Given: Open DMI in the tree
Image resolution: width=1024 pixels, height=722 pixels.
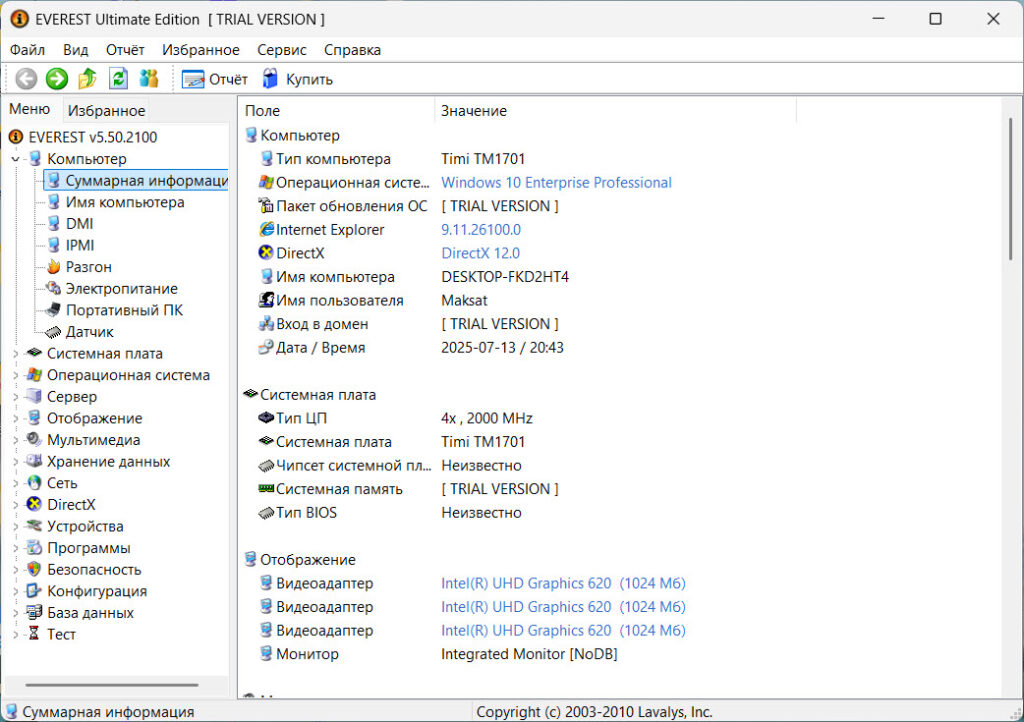Looking at the screenshot, I should [x=79, y=224].
